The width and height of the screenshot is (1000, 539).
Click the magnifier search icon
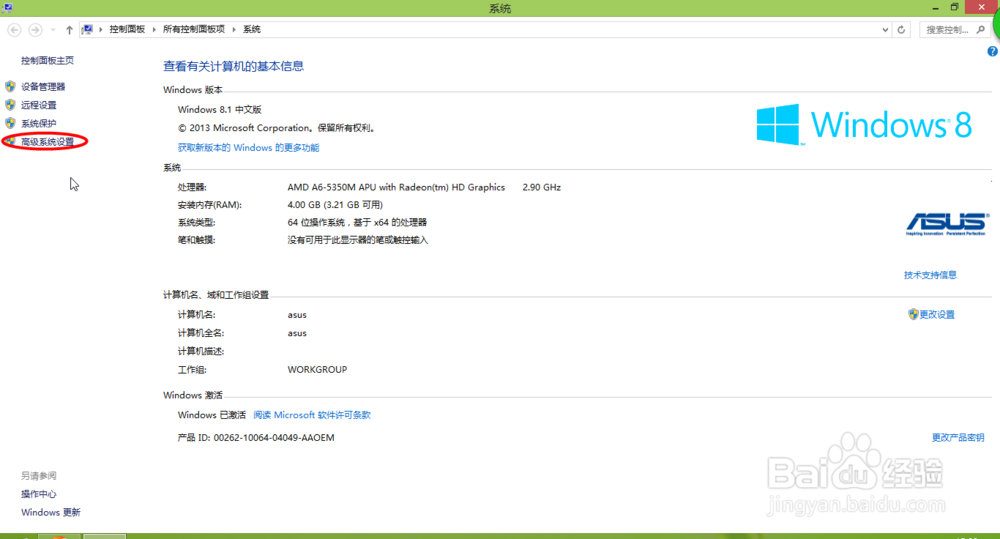tap(981, 29)
